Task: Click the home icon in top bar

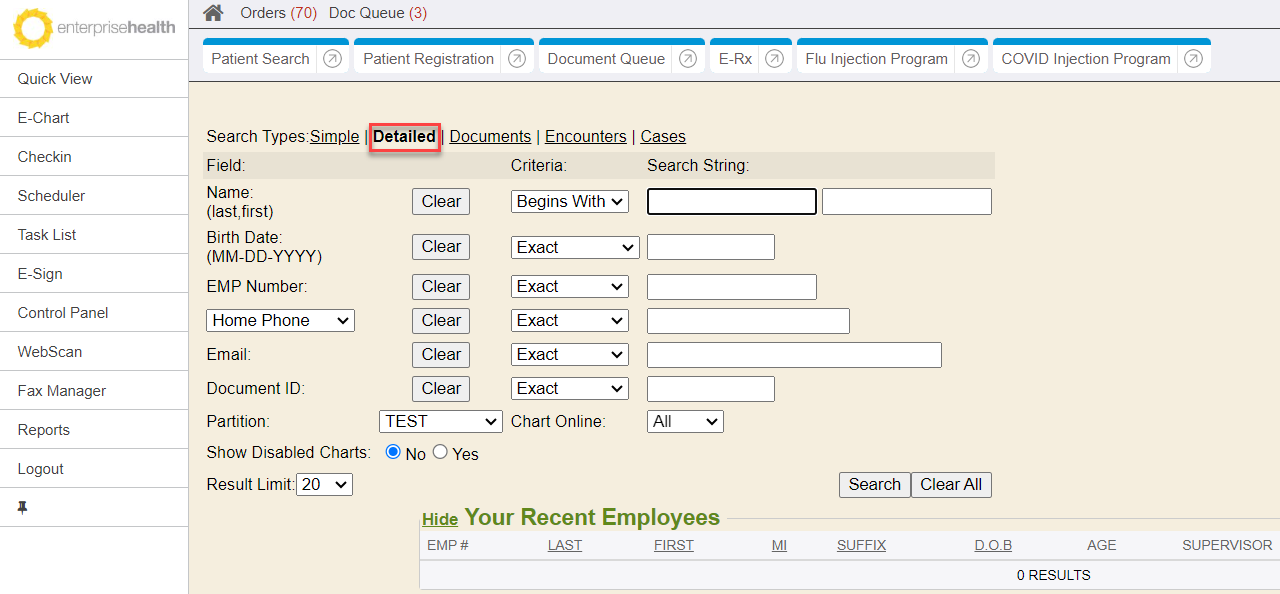Action: point(213,13)
